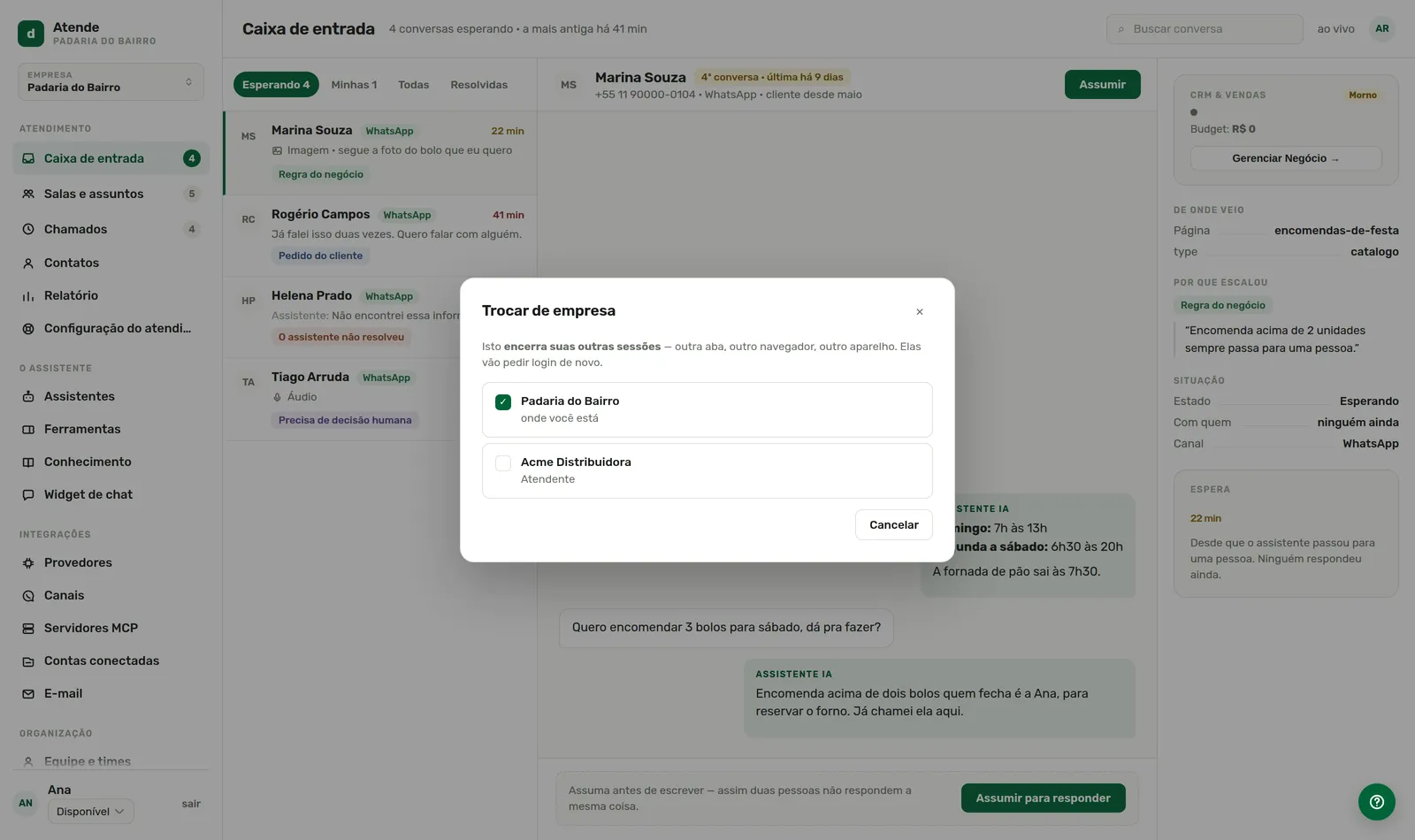The height and width of the screenshot is (840, 1415).
Task: Click the Buscar conversa search field
Action: (1205, 29)
